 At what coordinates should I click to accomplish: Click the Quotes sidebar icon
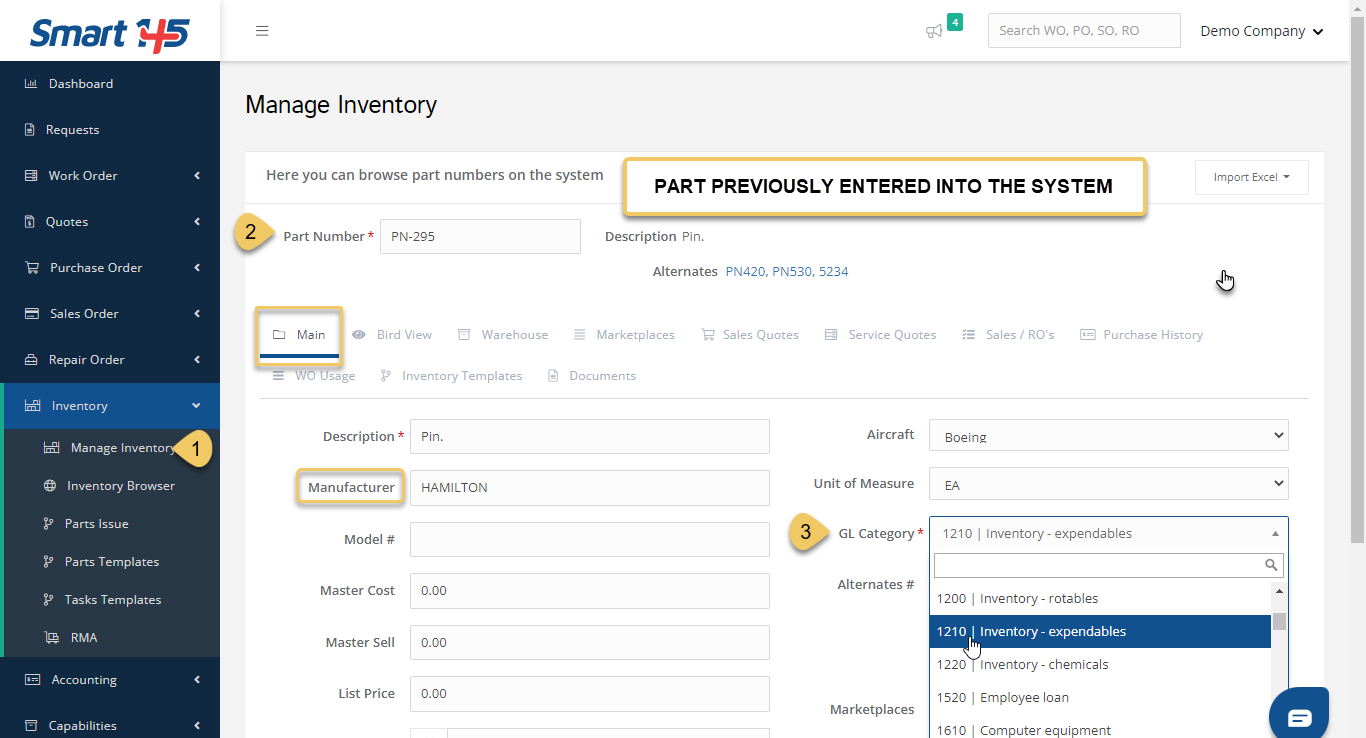tap(30, 222)
